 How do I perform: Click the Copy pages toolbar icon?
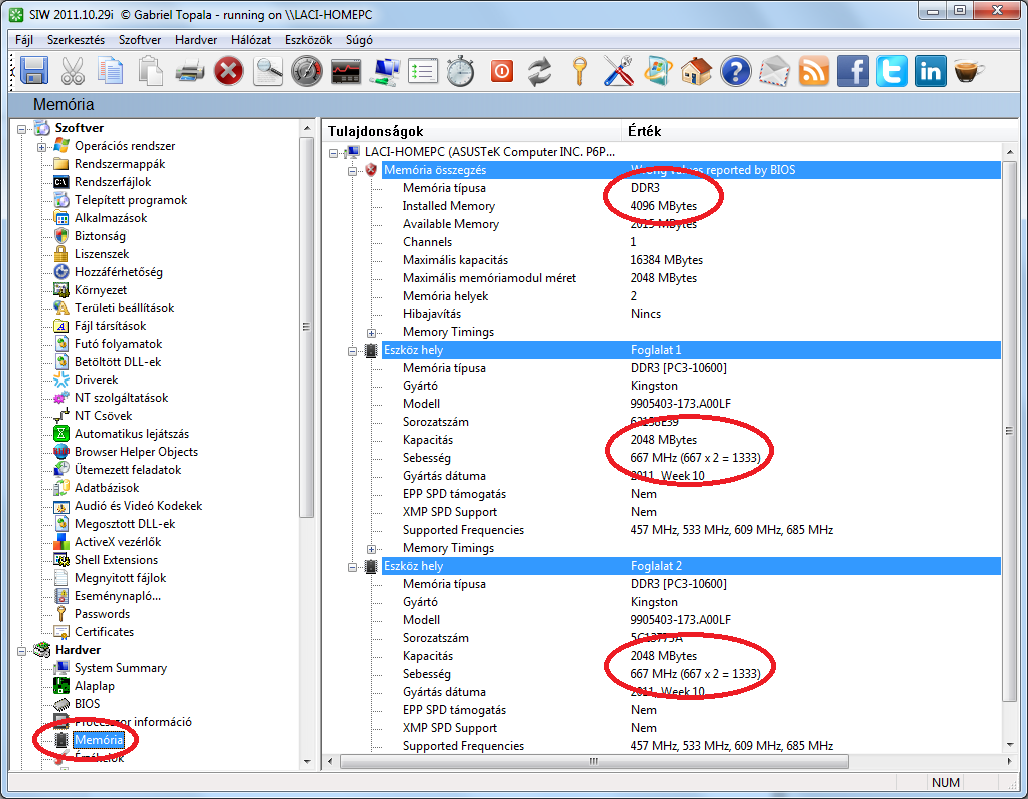click(111, 71)
